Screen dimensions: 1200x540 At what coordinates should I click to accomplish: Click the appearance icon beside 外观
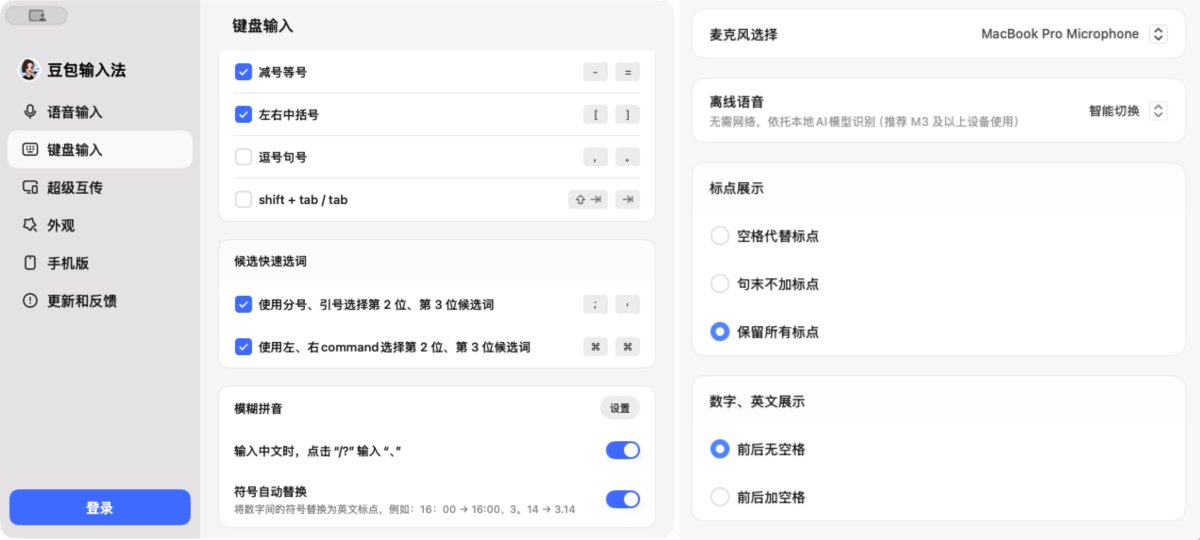[30, 225]
